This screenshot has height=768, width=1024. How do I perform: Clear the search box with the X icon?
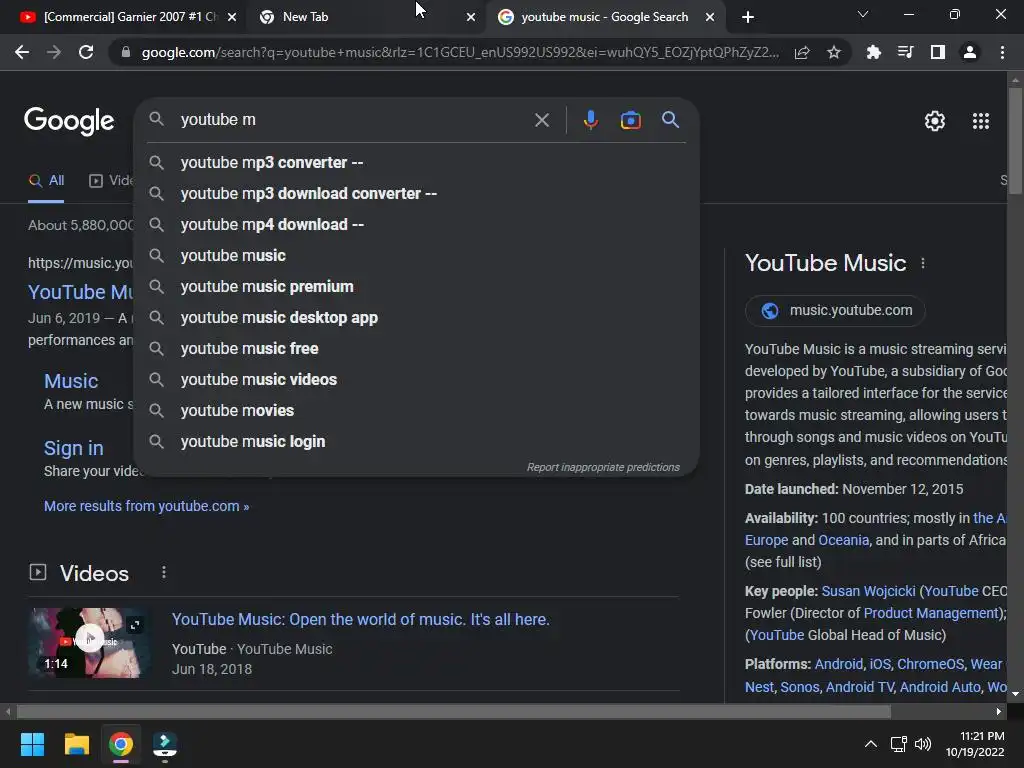pos(541,120)
